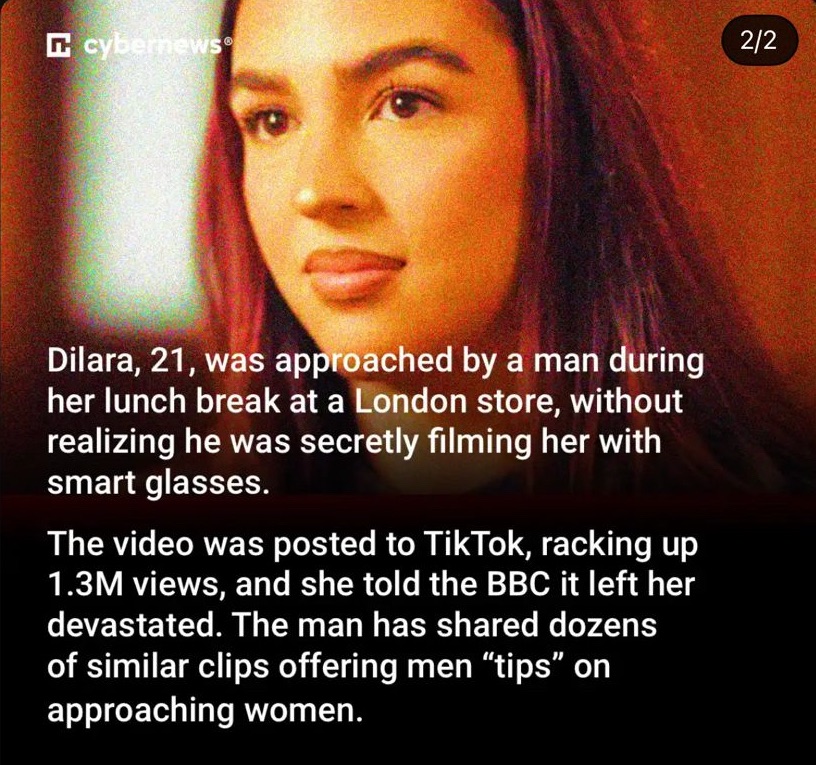Click the cybernews square logo icon
Viewport: 816px width, 765px height.
(57, 45)
